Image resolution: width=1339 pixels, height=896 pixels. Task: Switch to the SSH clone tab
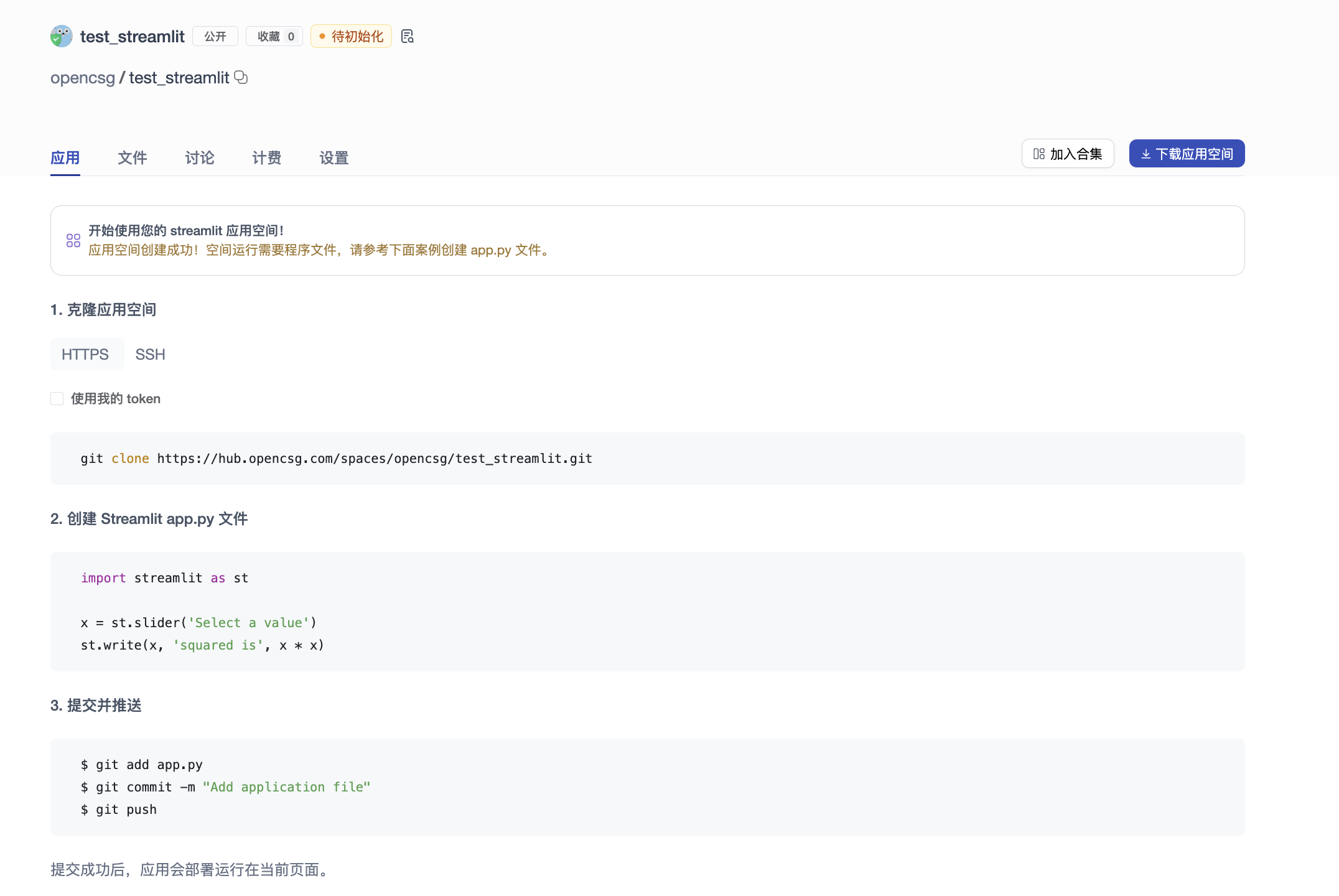point(150,354)
